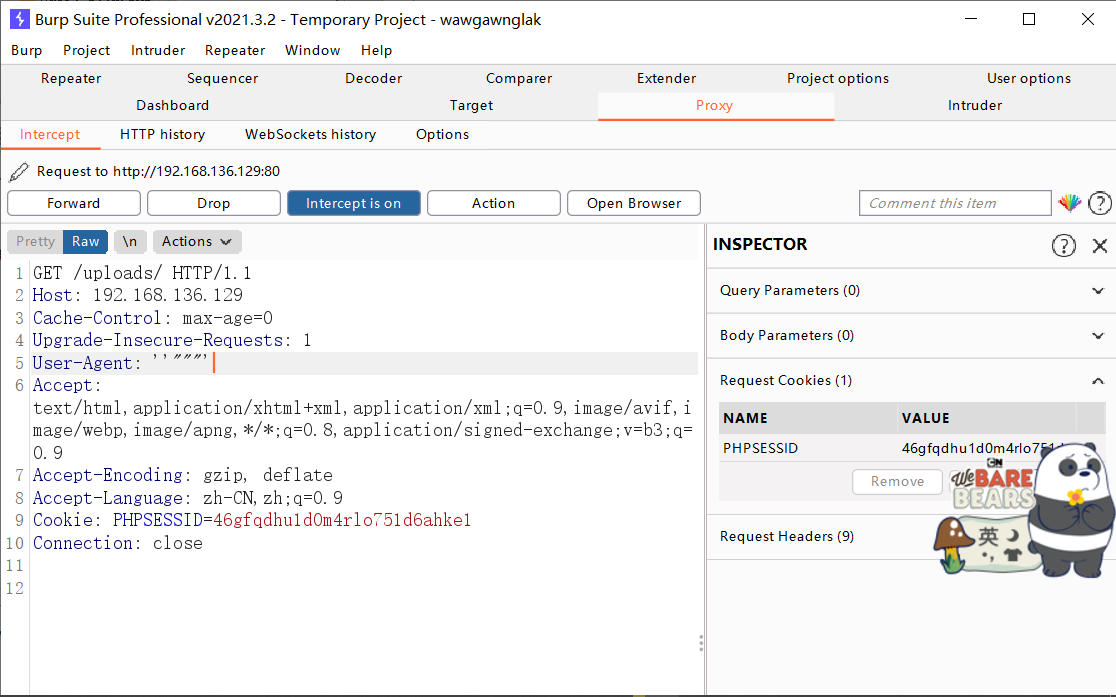1116x697 pixels.
Task: Open the Help menu
Action: tap(377, 51)
